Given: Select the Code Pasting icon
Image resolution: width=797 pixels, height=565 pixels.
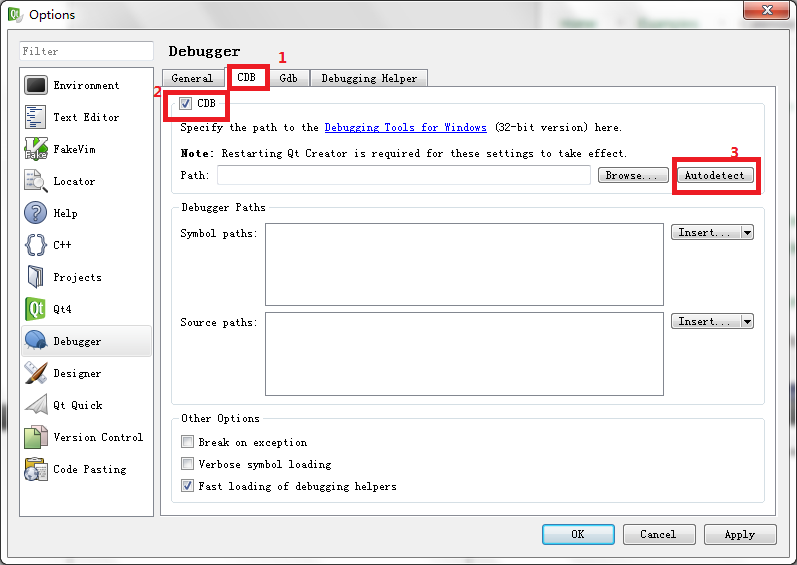Looking at the screenshot, I should point(36,469).
